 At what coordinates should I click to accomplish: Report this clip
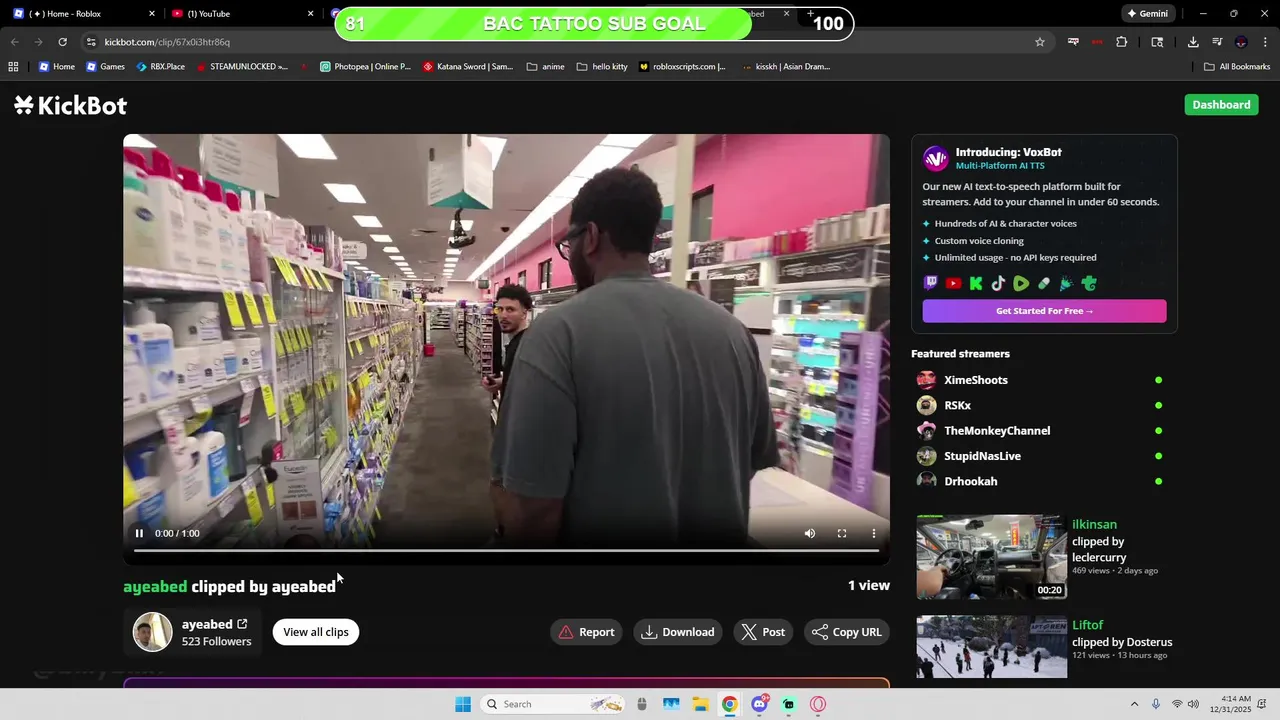pos(586,632)
